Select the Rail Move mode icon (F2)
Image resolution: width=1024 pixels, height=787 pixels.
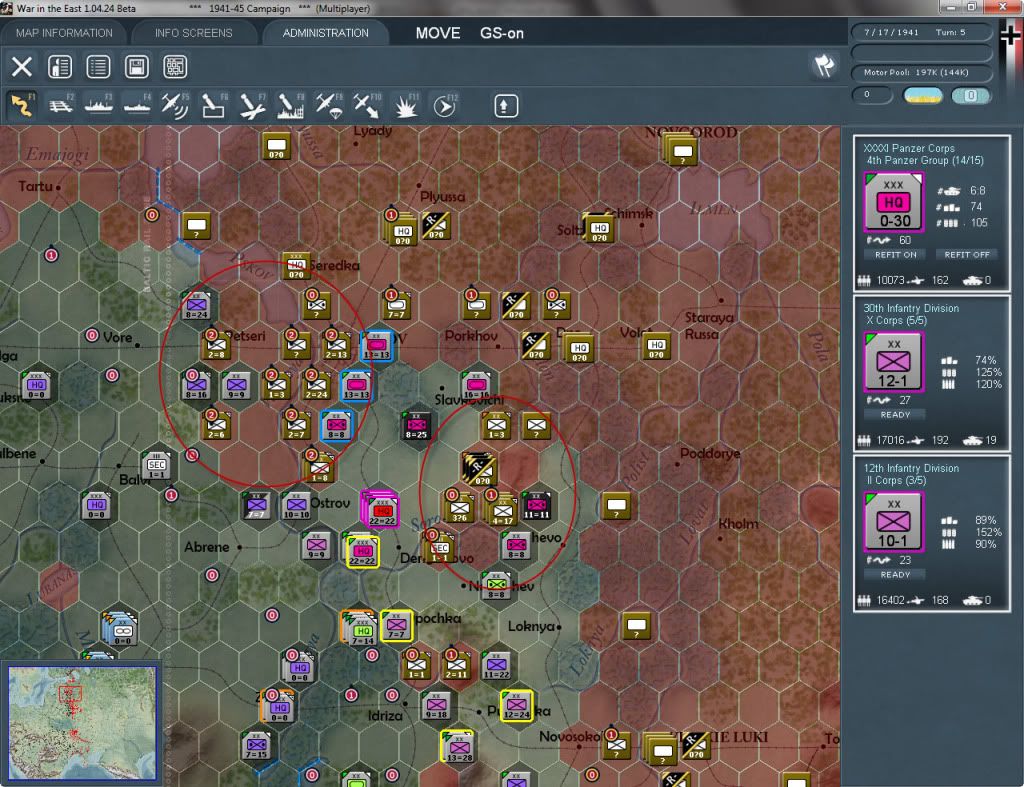pyautogui.click(x=60, y=105)
